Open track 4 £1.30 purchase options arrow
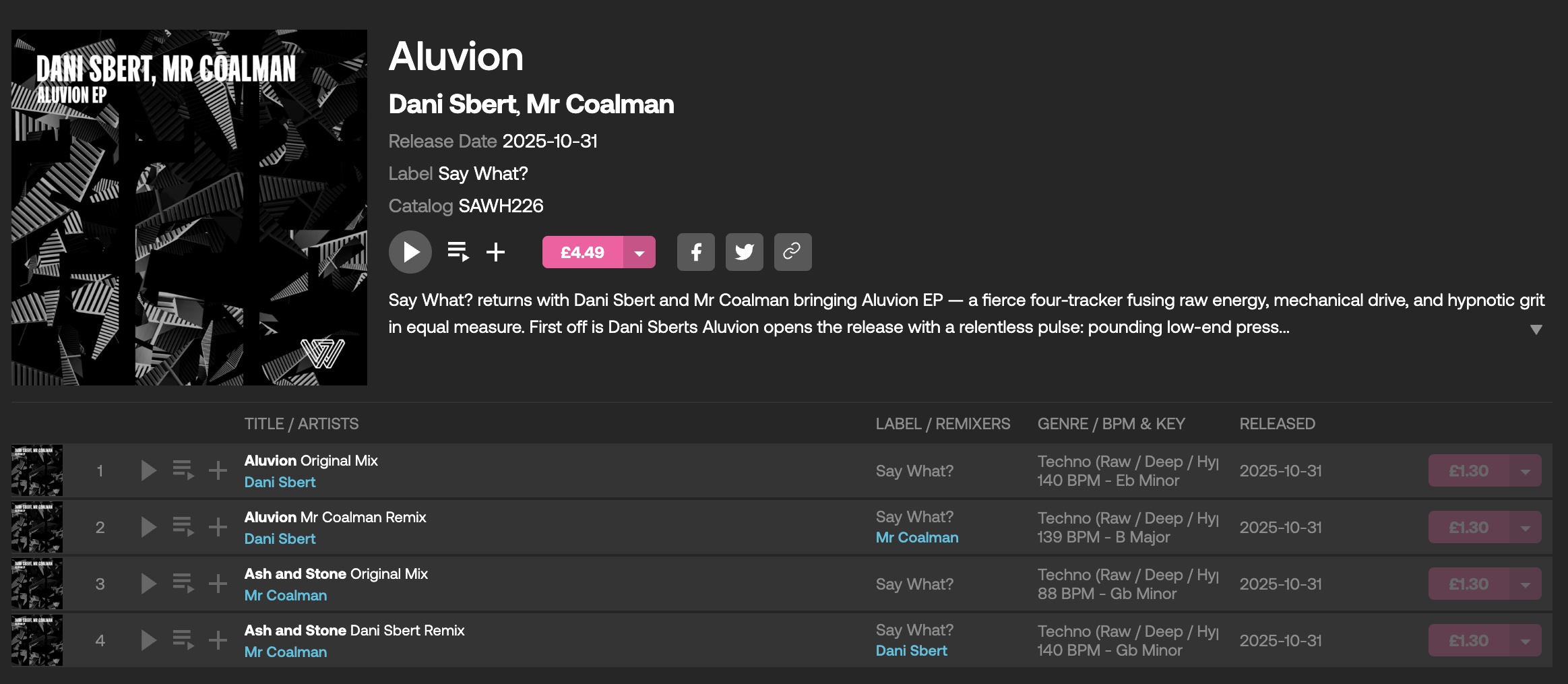The height and width of the screenshot is (684, 1568). [x=1525, y=641]
